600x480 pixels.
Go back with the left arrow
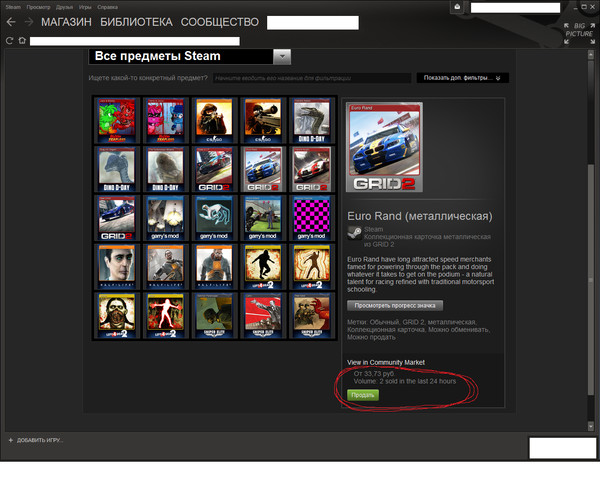click(x=11, y=22)
